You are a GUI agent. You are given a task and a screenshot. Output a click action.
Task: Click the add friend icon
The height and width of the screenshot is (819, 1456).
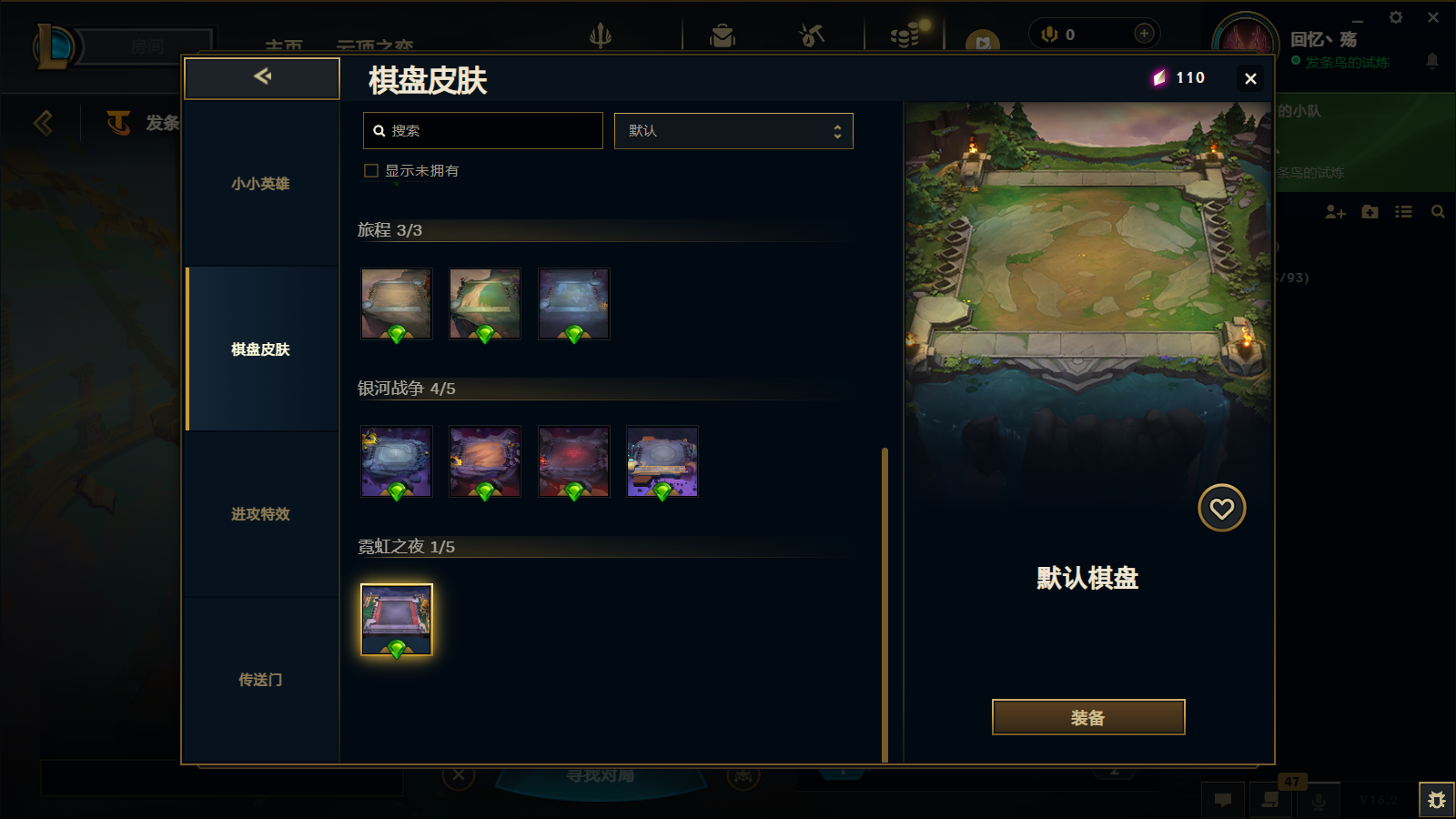(x=1335, y=212)
